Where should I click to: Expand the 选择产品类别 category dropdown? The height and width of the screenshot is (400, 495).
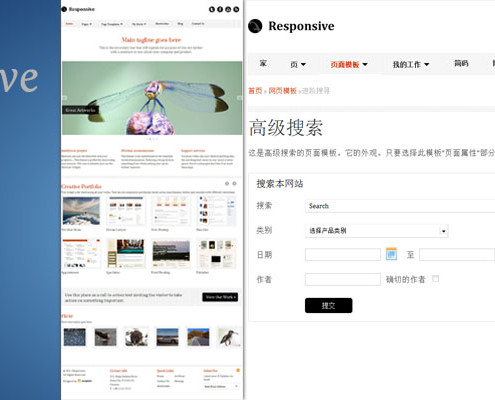coord(377,231)
